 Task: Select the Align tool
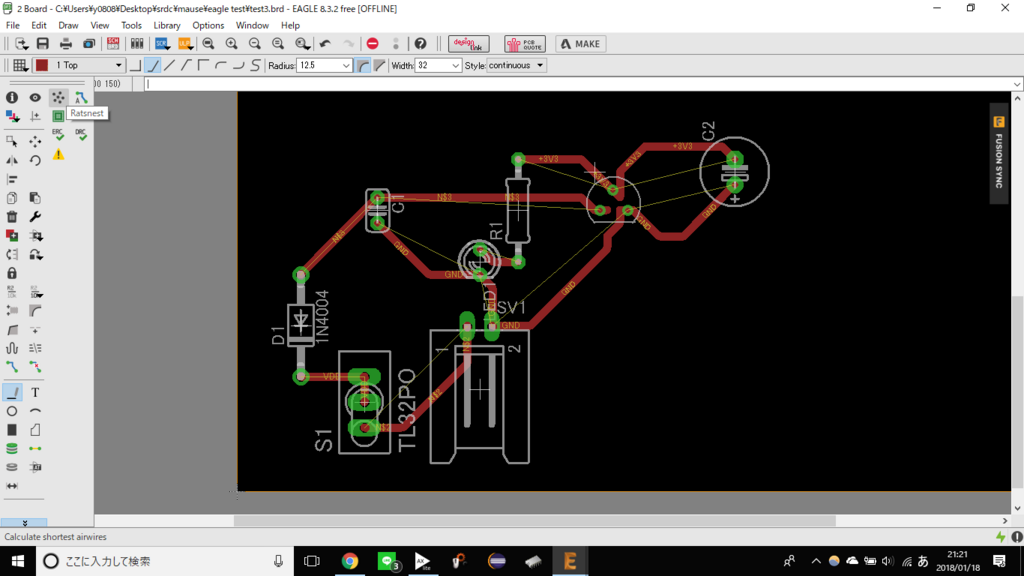click(12, 179)
